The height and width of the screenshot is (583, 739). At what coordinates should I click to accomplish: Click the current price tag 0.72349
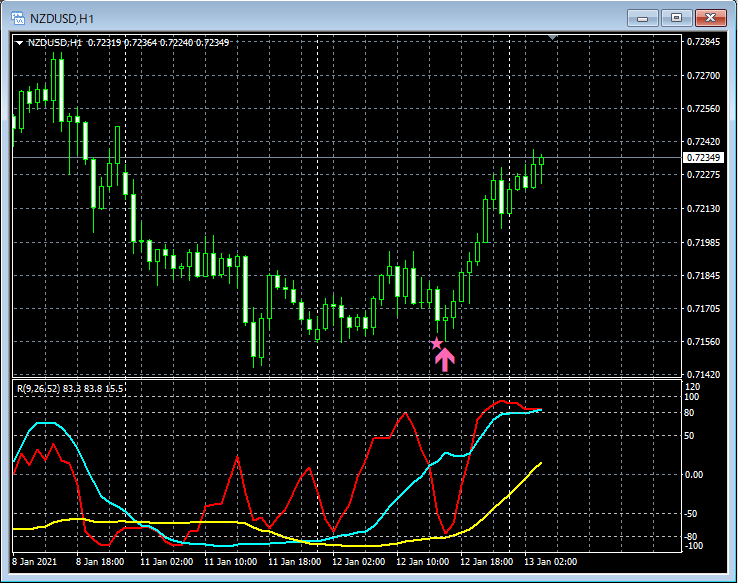[704, 158]
